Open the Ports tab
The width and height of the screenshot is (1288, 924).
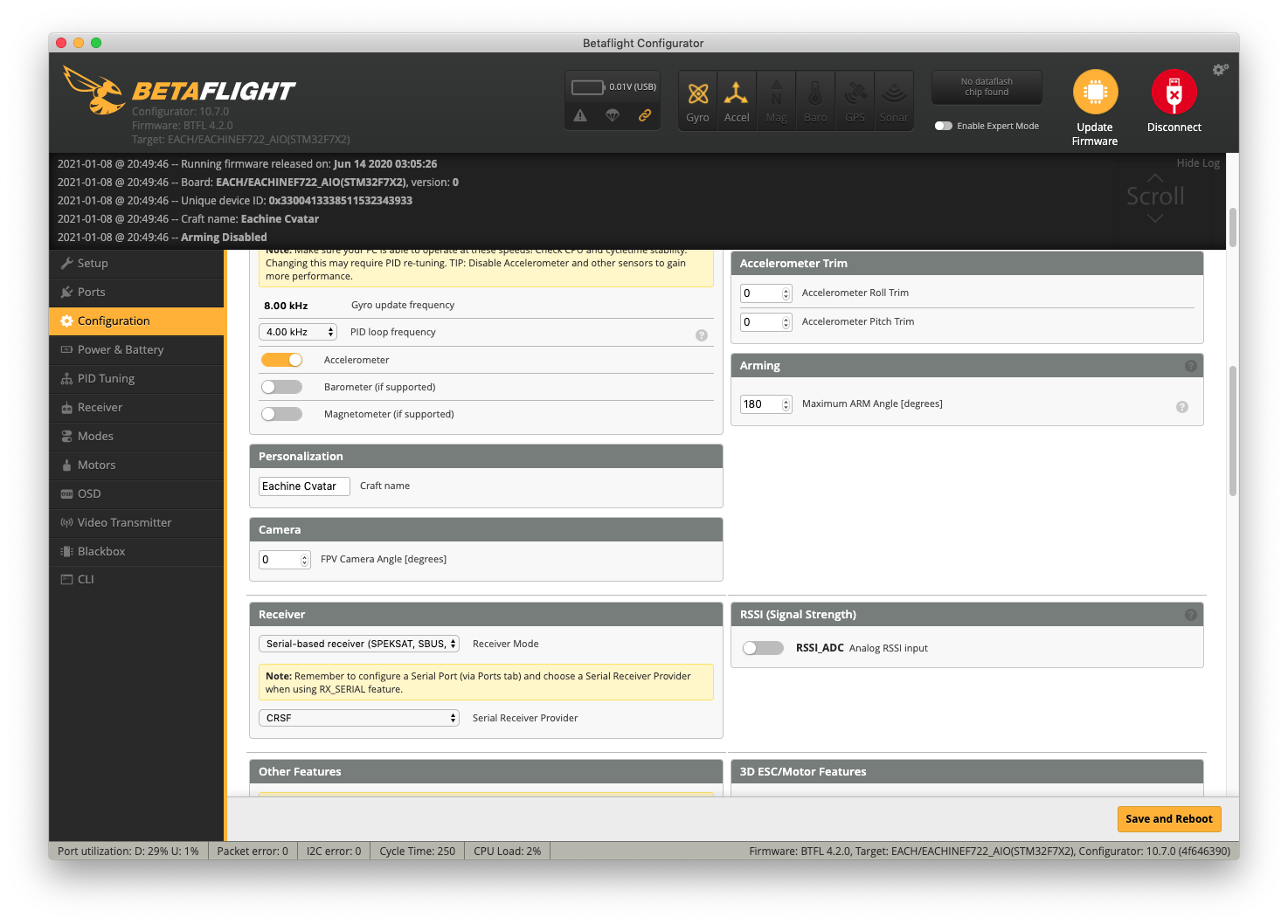coord(136,293)
